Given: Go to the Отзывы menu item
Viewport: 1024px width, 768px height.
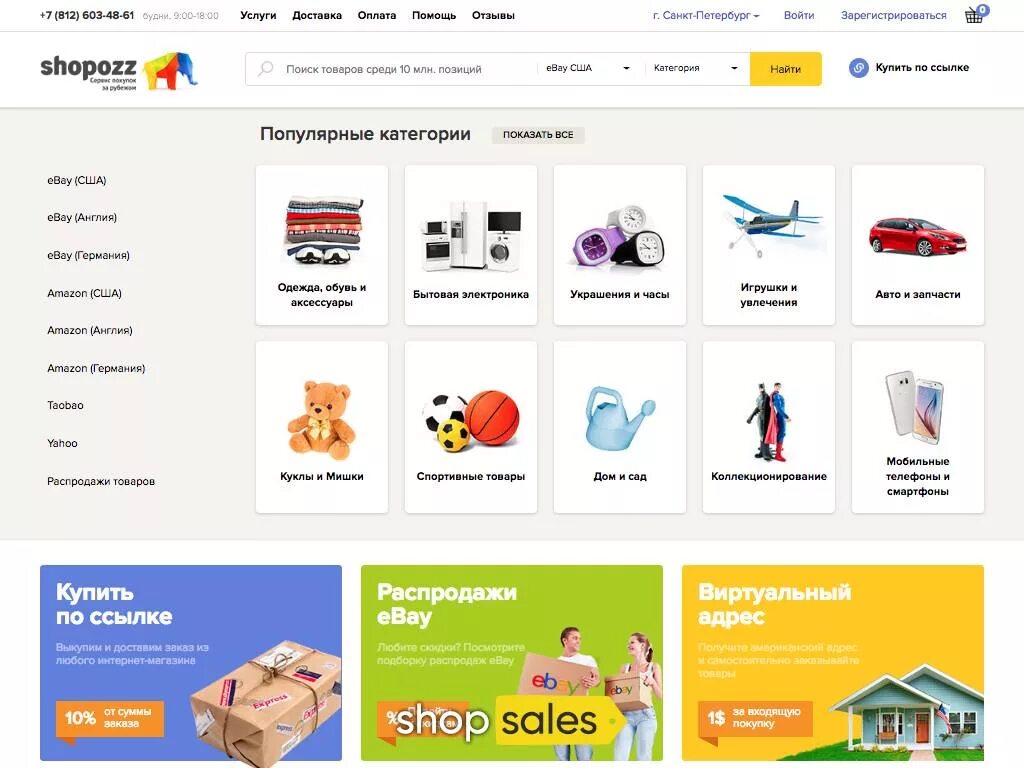Looking at the screenshot, I should [493, 15].
